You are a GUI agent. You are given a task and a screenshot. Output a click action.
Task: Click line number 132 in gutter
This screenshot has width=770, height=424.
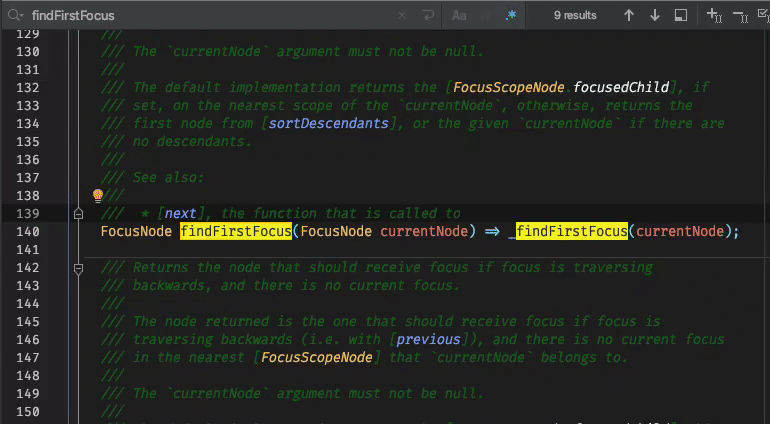(28, 87)
